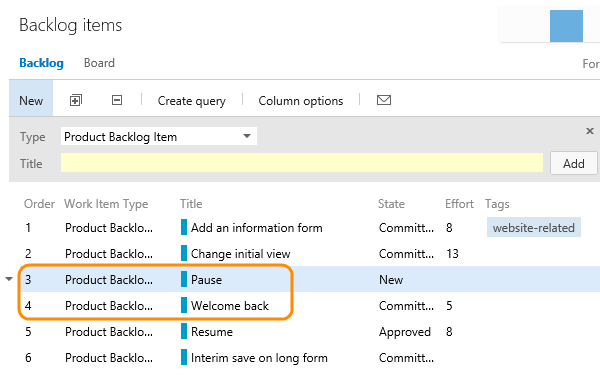Open the Pause row context arrow

click(x=9, y=279)
